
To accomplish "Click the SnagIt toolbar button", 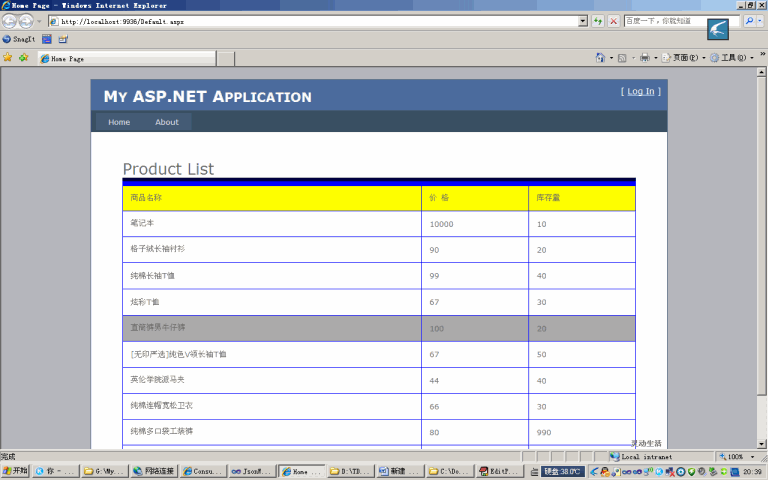I will click(x=19, y=39).
